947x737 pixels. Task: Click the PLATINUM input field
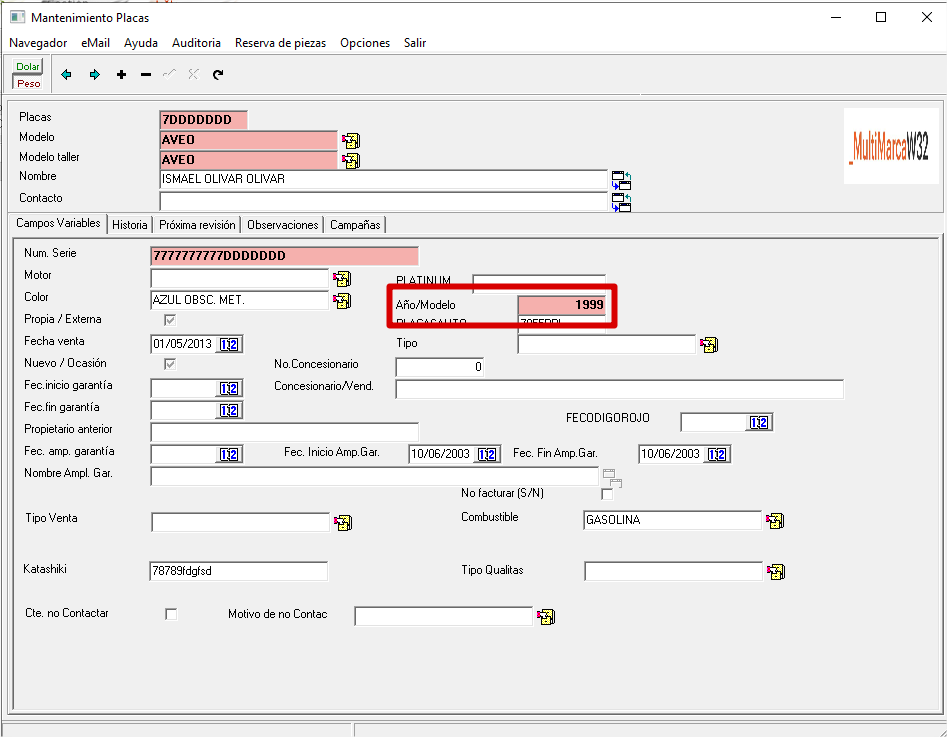tap(539, 283)
